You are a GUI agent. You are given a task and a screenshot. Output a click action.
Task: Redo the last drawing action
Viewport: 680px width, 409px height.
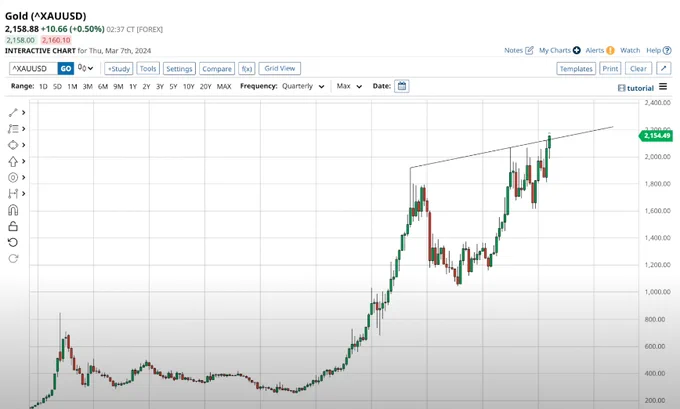tap(13, 258)
